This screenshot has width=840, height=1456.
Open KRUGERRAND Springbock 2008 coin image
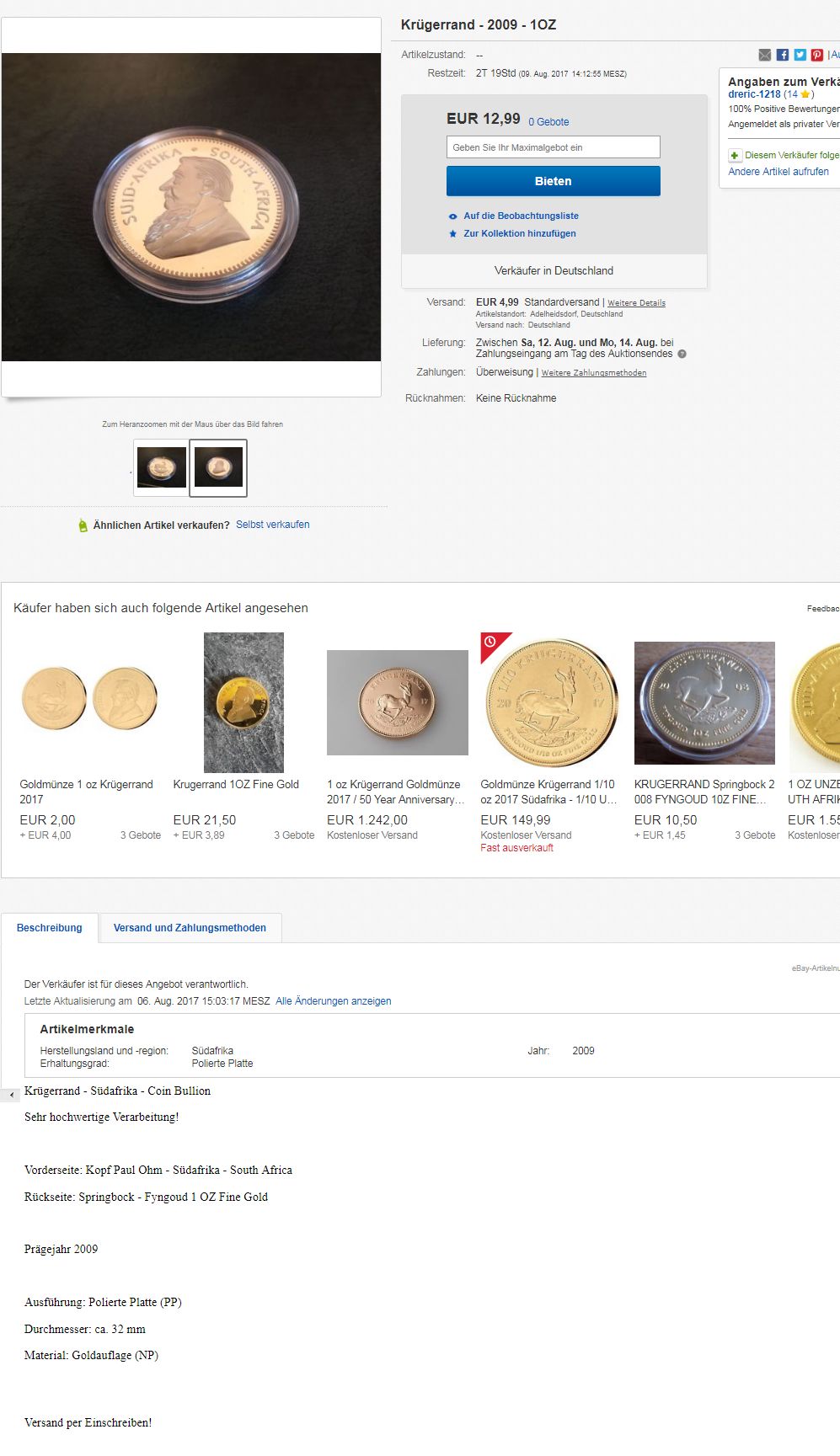[x=704, y=702]
